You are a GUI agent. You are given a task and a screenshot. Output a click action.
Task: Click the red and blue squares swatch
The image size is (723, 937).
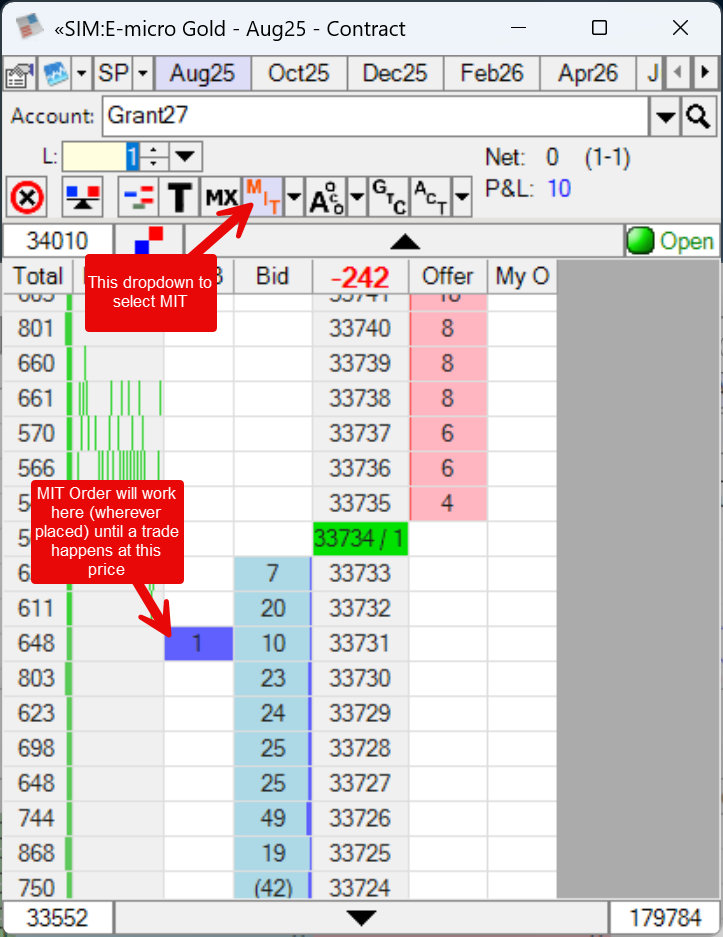pyautogui.click(x=149, y=241)
